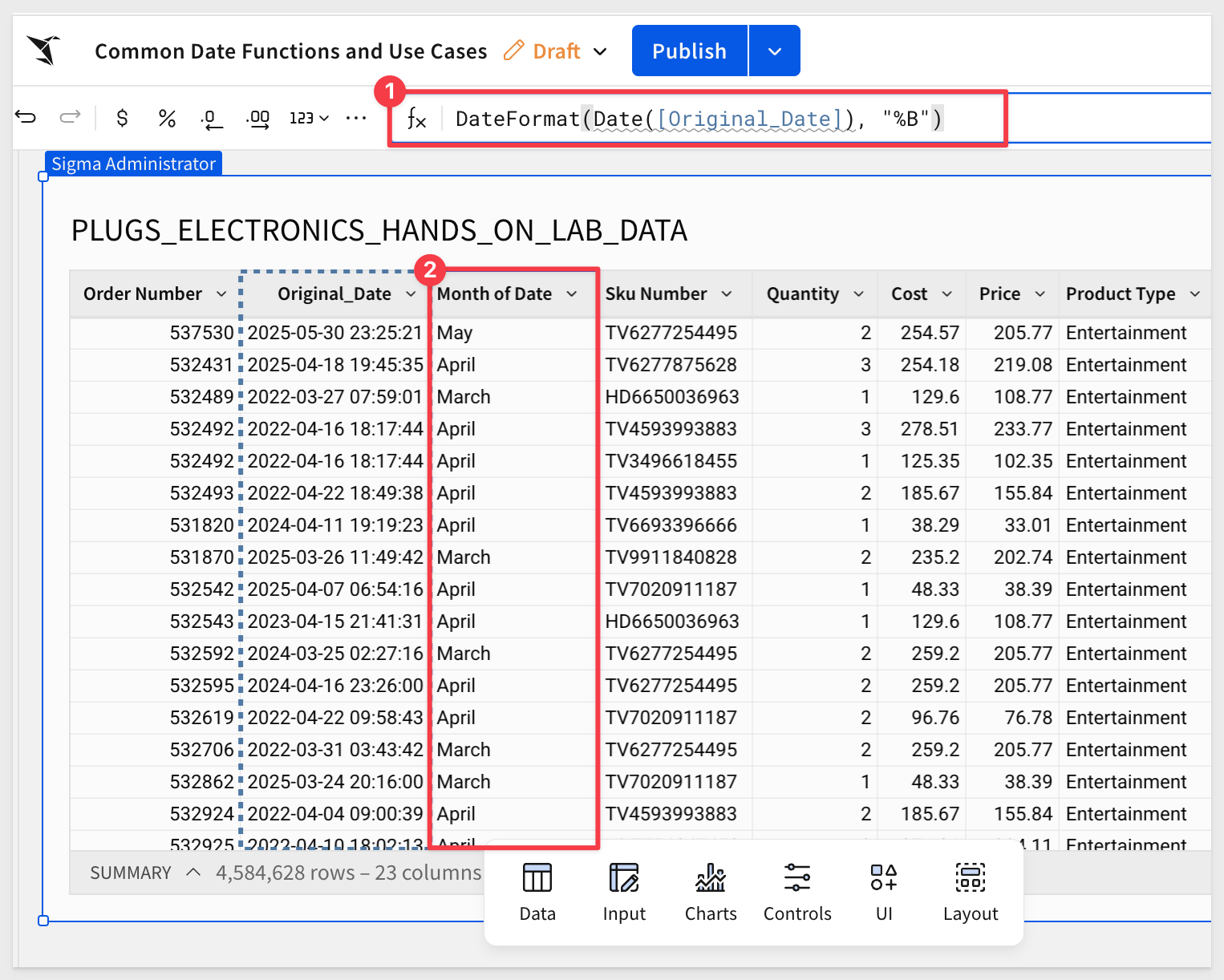
Task: Click date cell 2025-05-30 23:25:21
Action: pos(335,333)
